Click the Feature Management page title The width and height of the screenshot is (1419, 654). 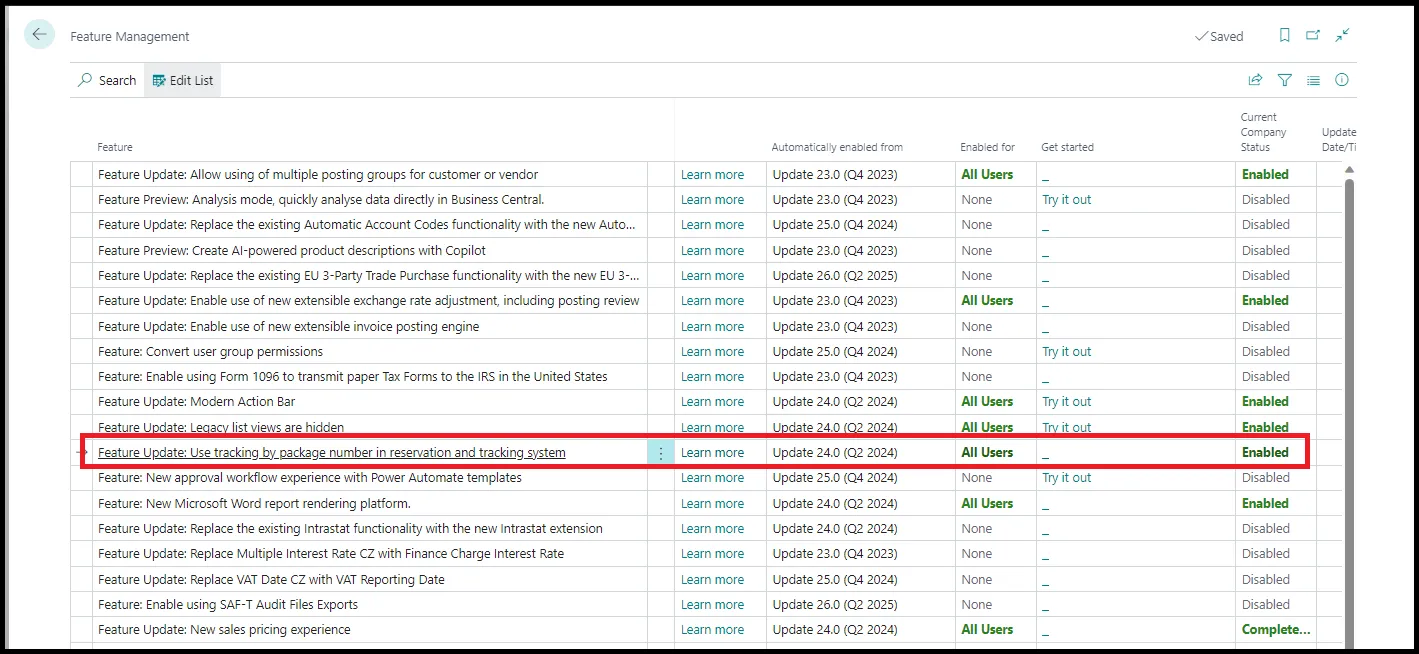pos(130,36)
